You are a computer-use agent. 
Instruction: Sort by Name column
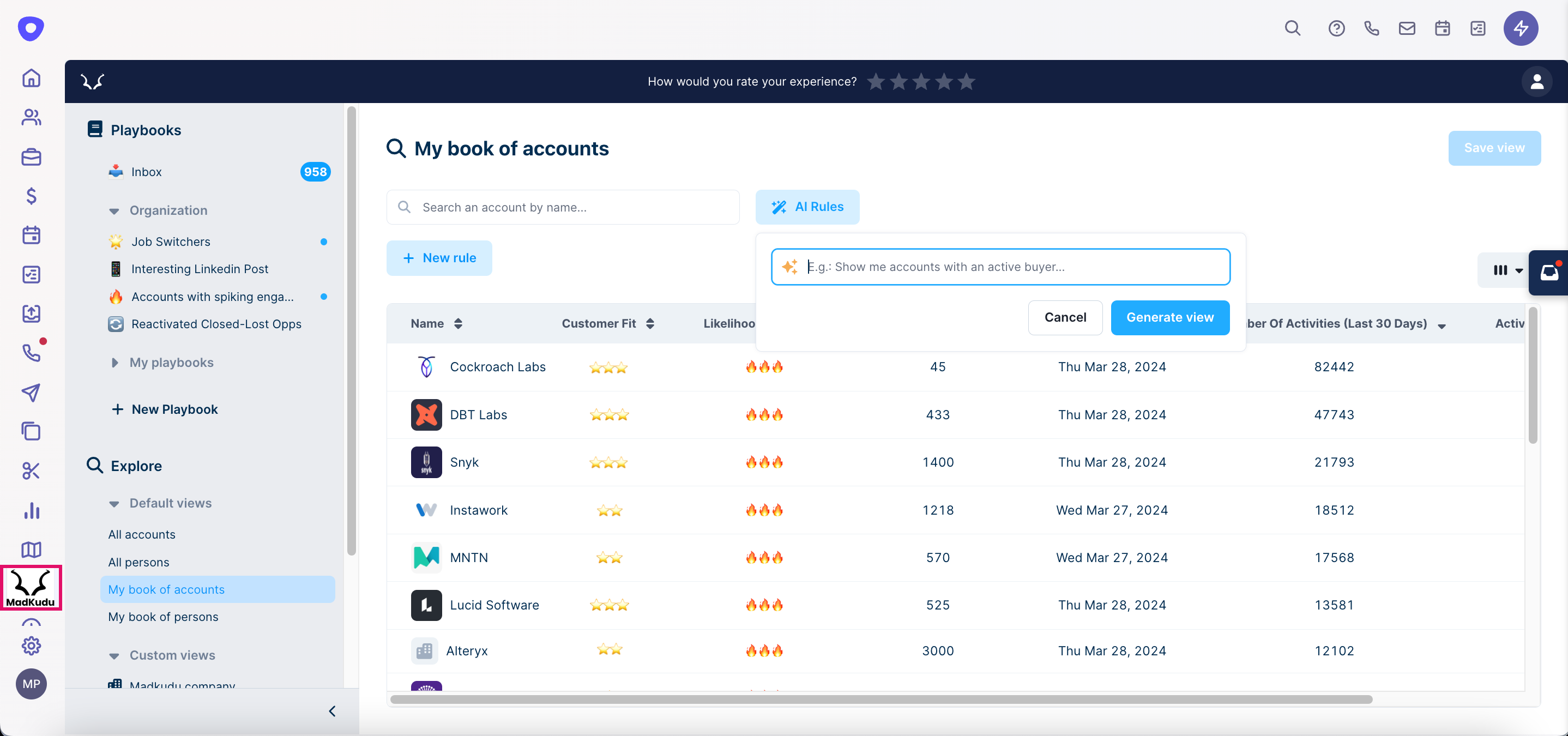(x=459, y=324)
